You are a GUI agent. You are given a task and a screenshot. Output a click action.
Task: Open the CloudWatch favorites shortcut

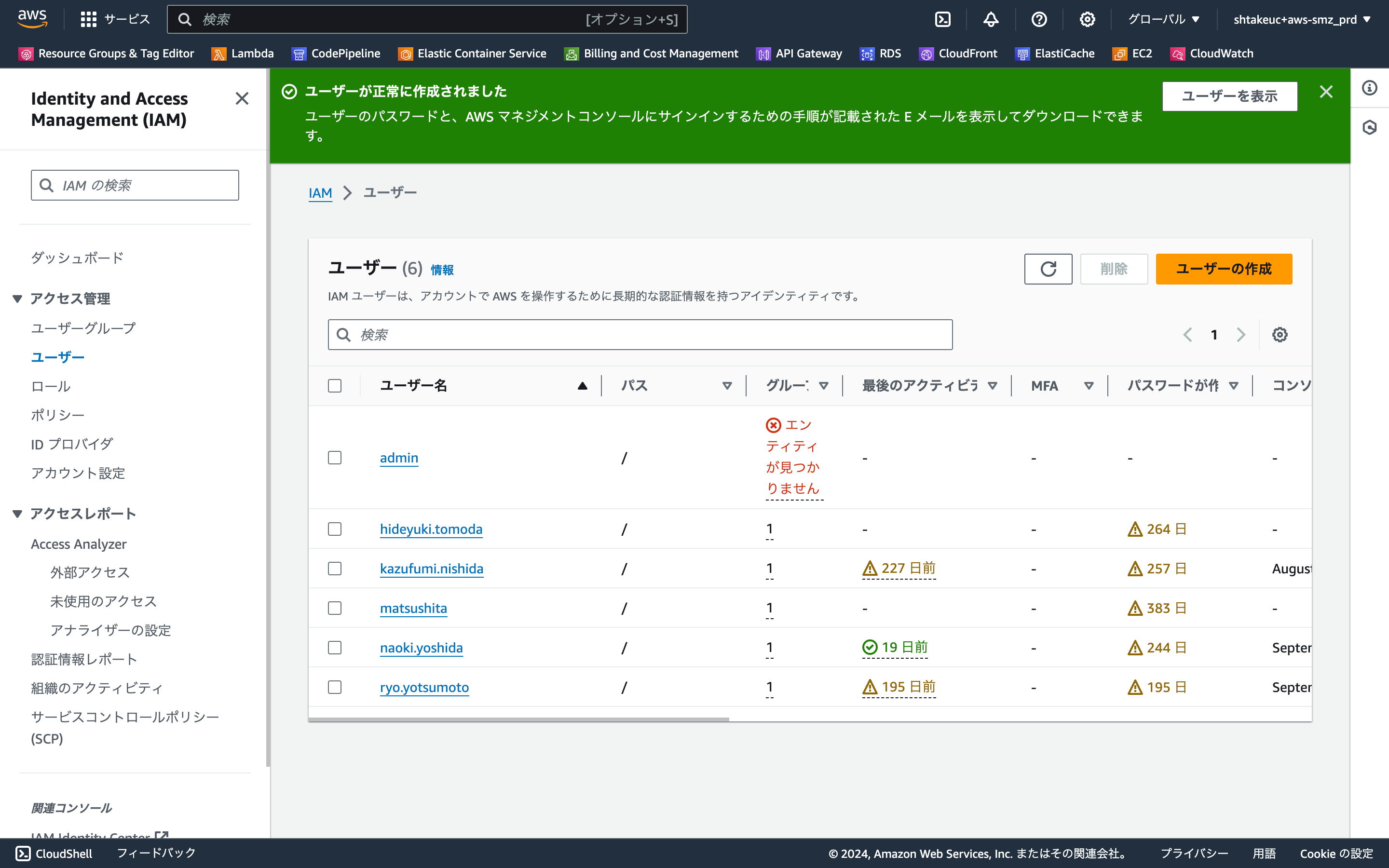point(1212,54)
